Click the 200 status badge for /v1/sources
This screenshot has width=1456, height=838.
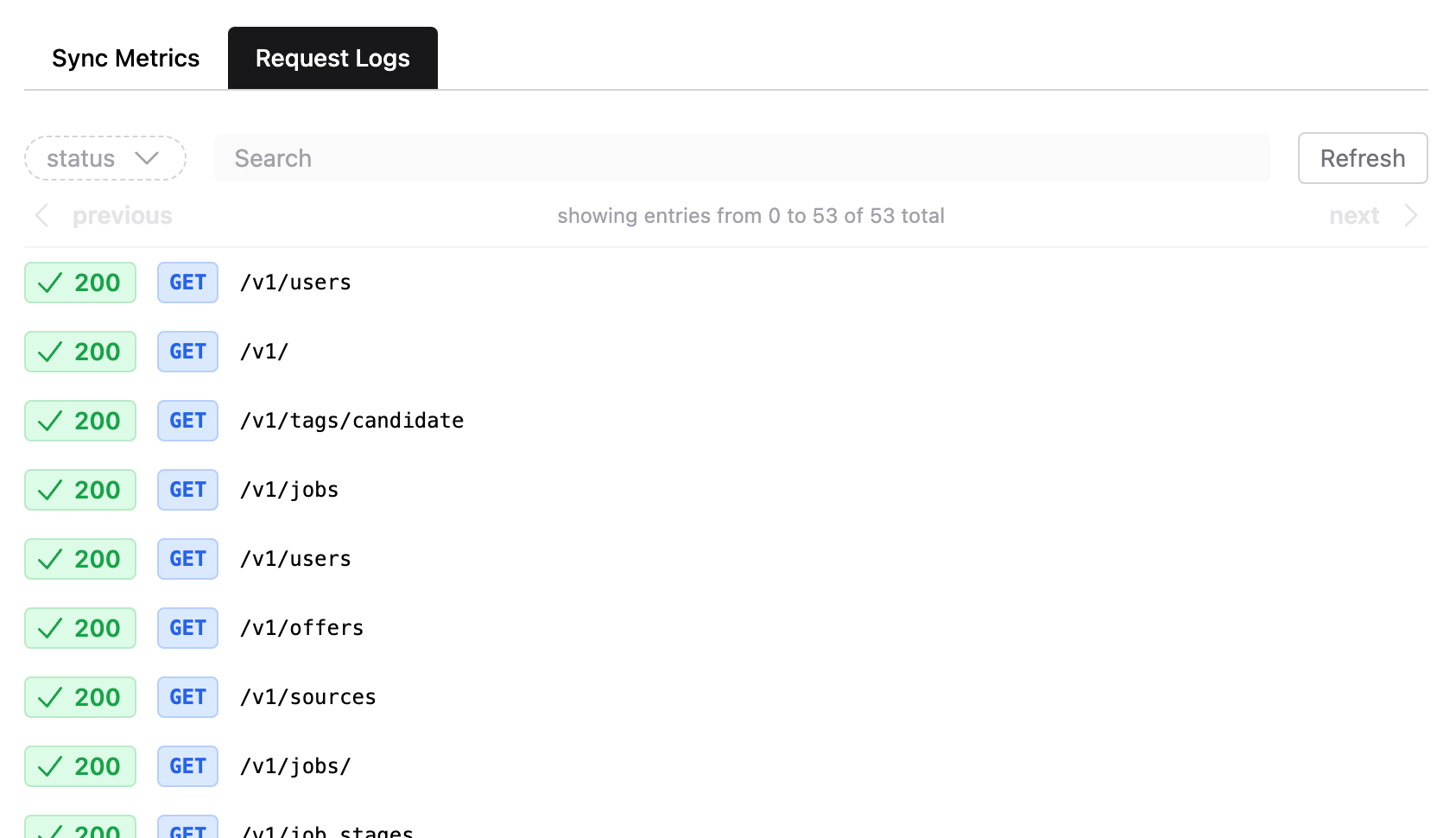coord(80,697)
